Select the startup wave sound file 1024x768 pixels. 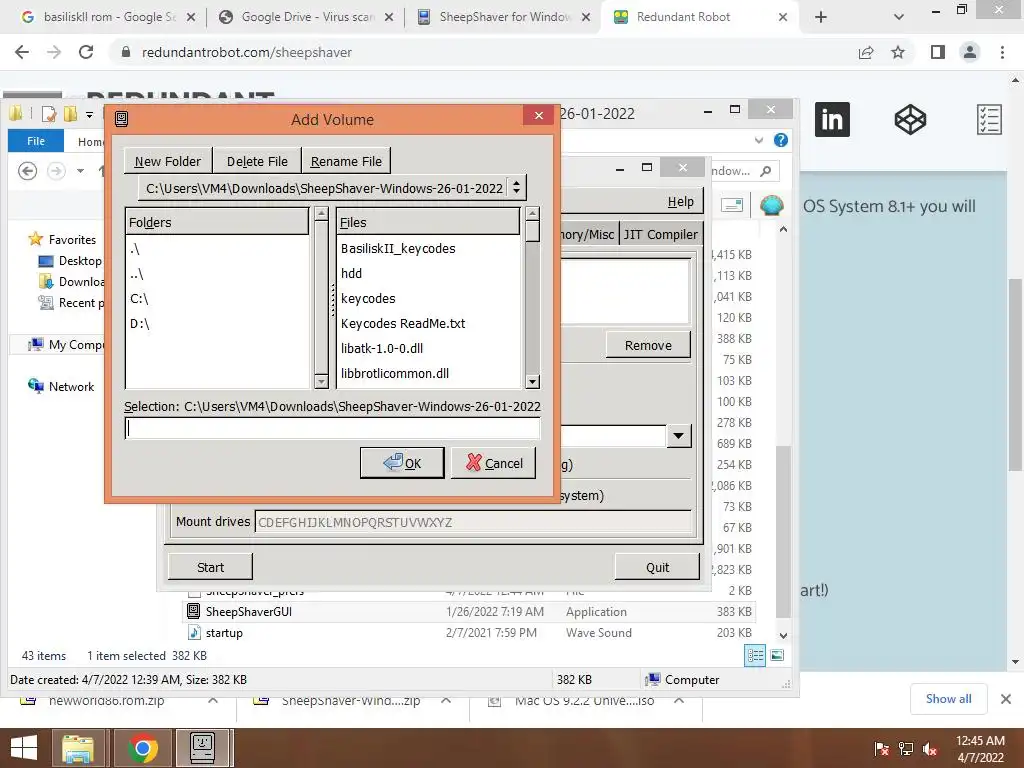coord(223,633)
